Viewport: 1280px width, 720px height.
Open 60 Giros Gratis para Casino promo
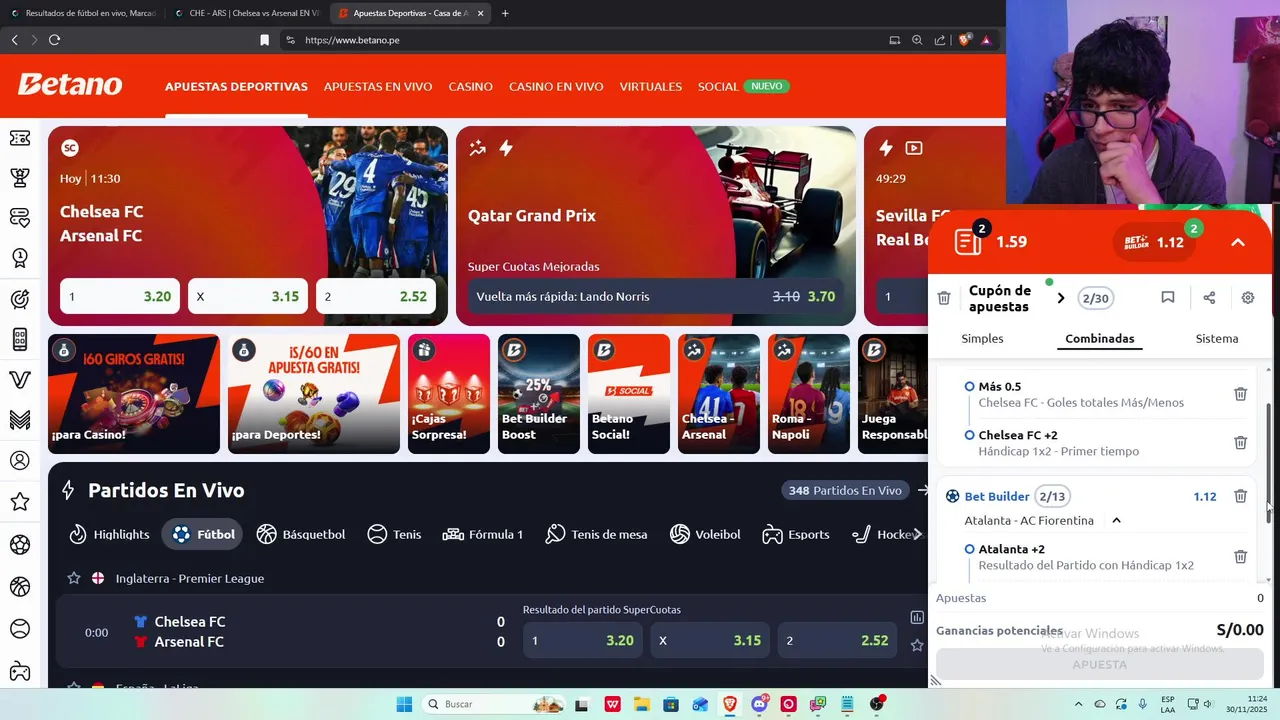[134, 394]
